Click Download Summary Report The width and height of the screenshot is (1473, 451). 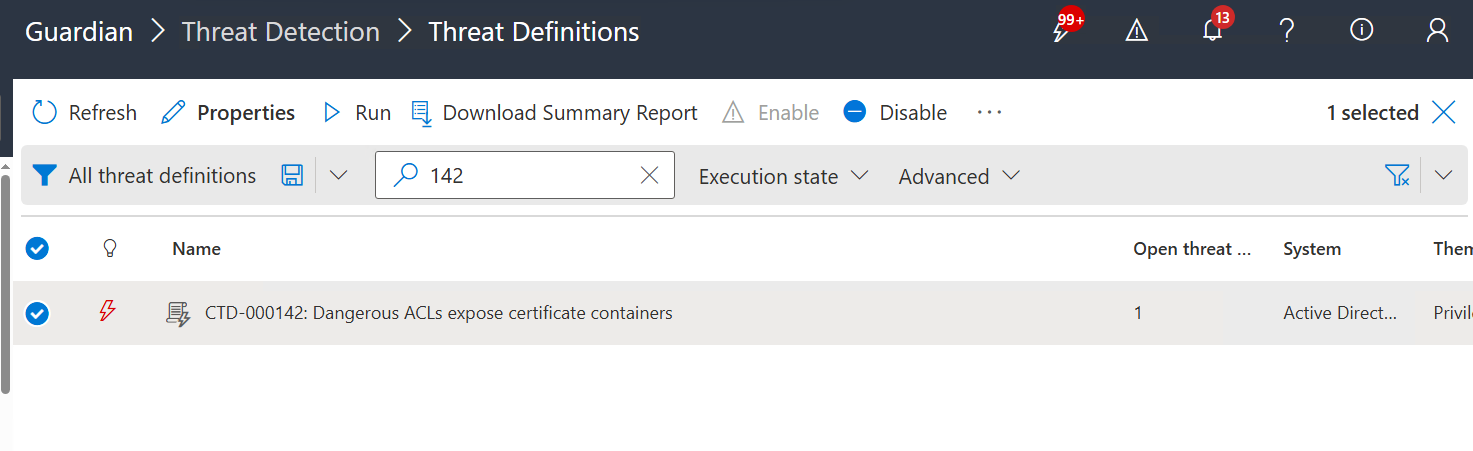pyautogui.click(x=555, y=113)
